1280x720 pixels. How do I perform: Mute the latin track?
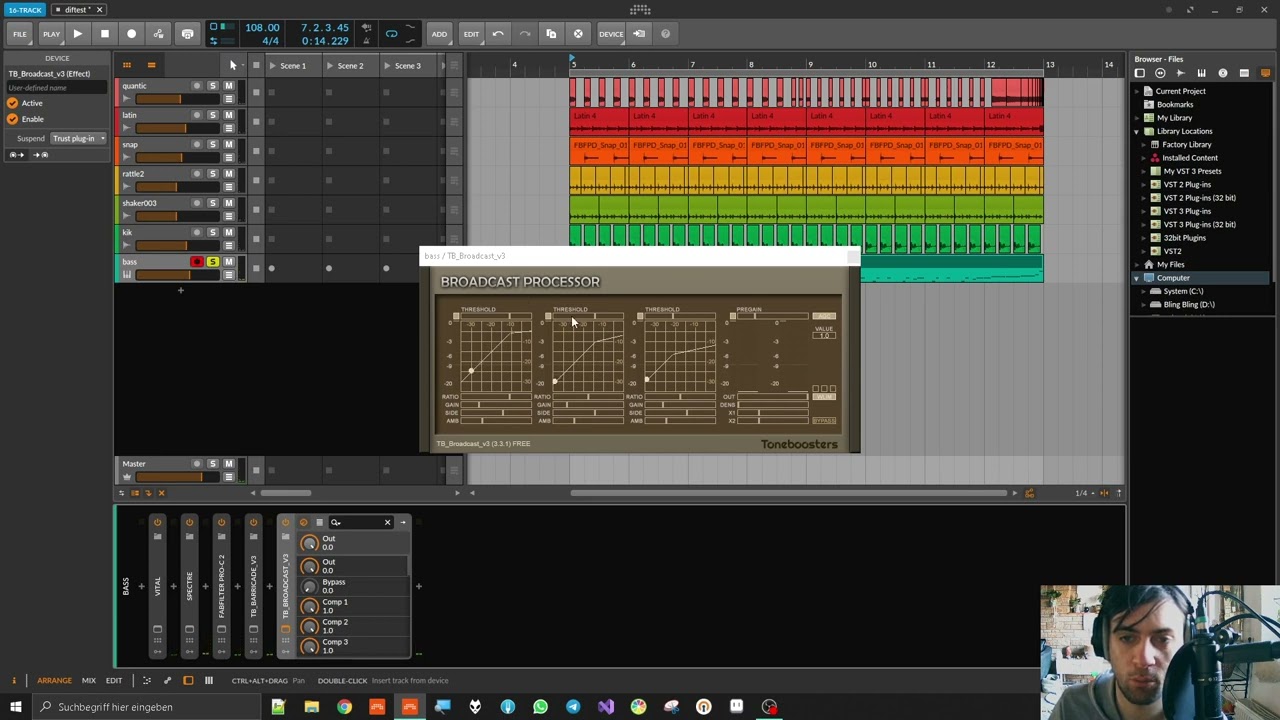click(228, 115)
